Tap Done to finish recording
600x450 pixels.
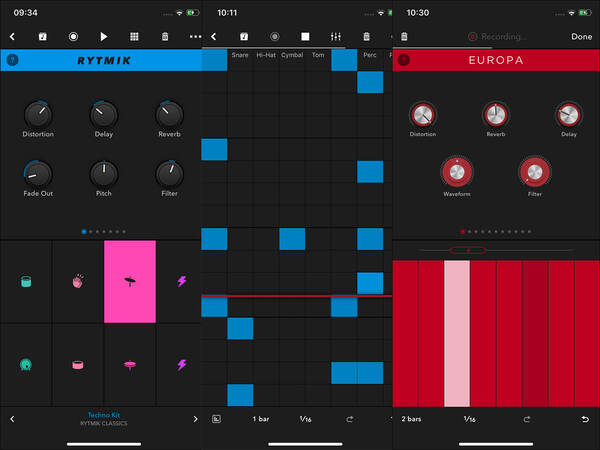click(582, 36)
